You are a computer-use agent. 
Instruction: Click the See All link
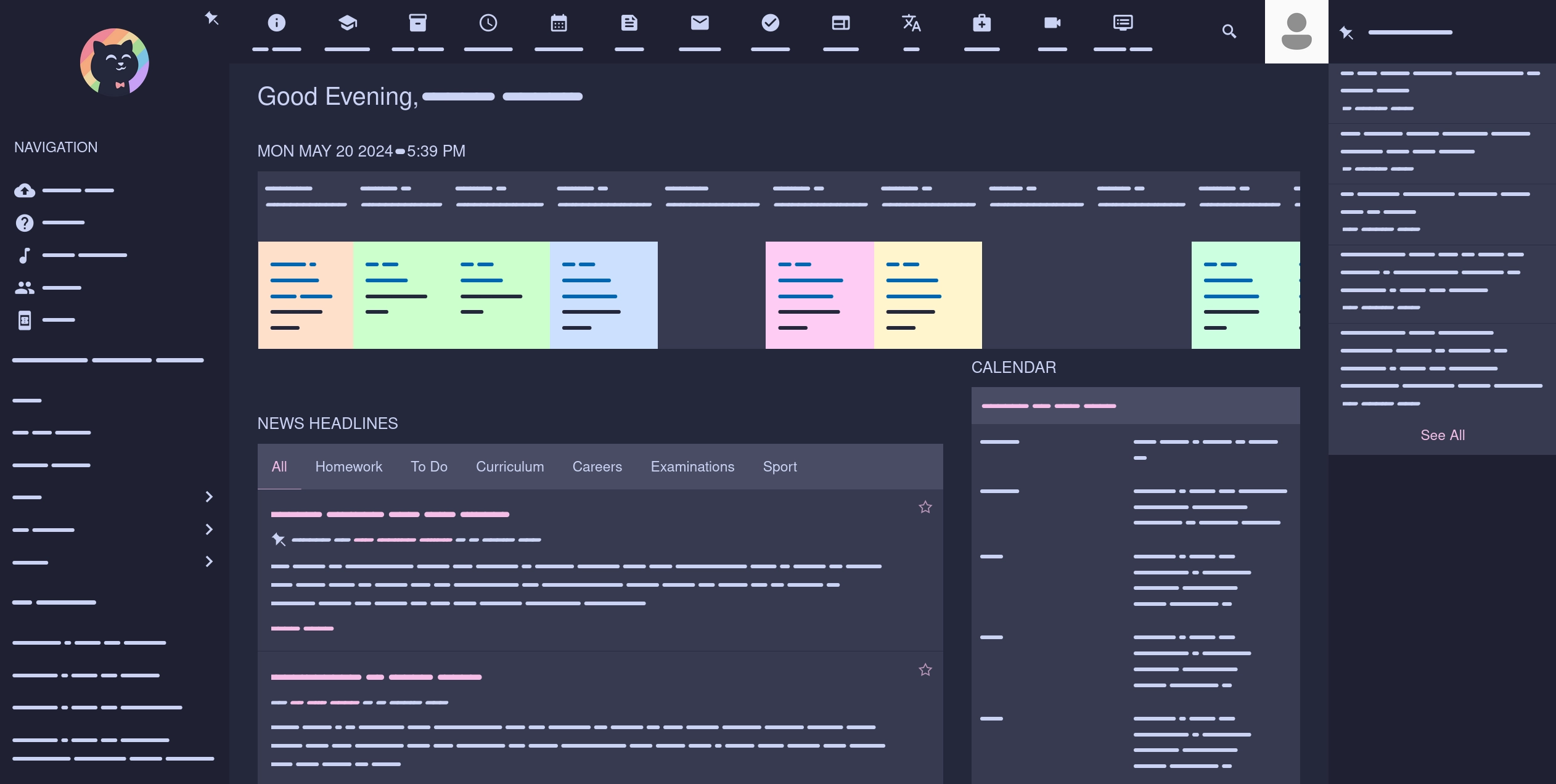click(1442, 435)
